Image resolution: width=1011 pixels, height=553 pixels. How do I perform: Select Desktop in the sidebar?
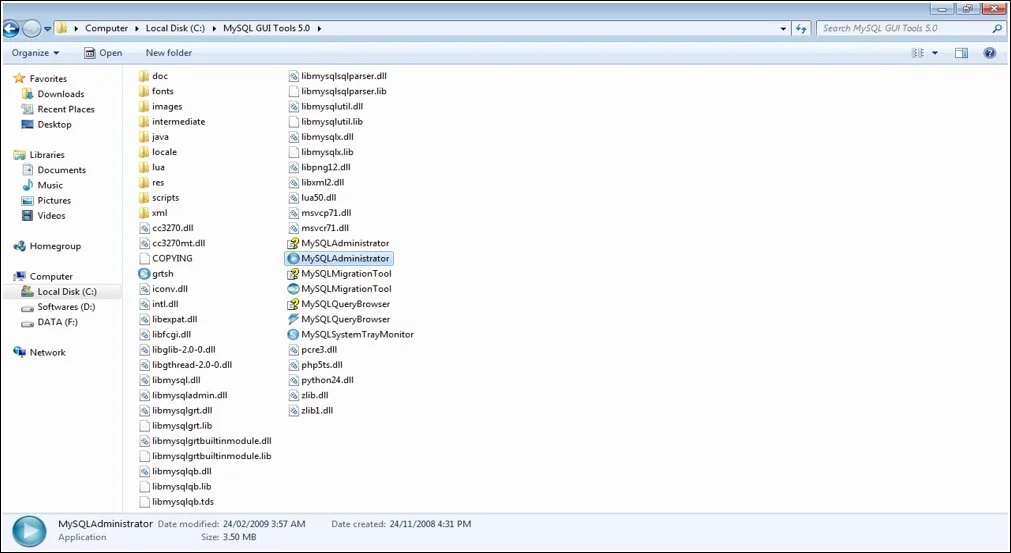(46, 124)
